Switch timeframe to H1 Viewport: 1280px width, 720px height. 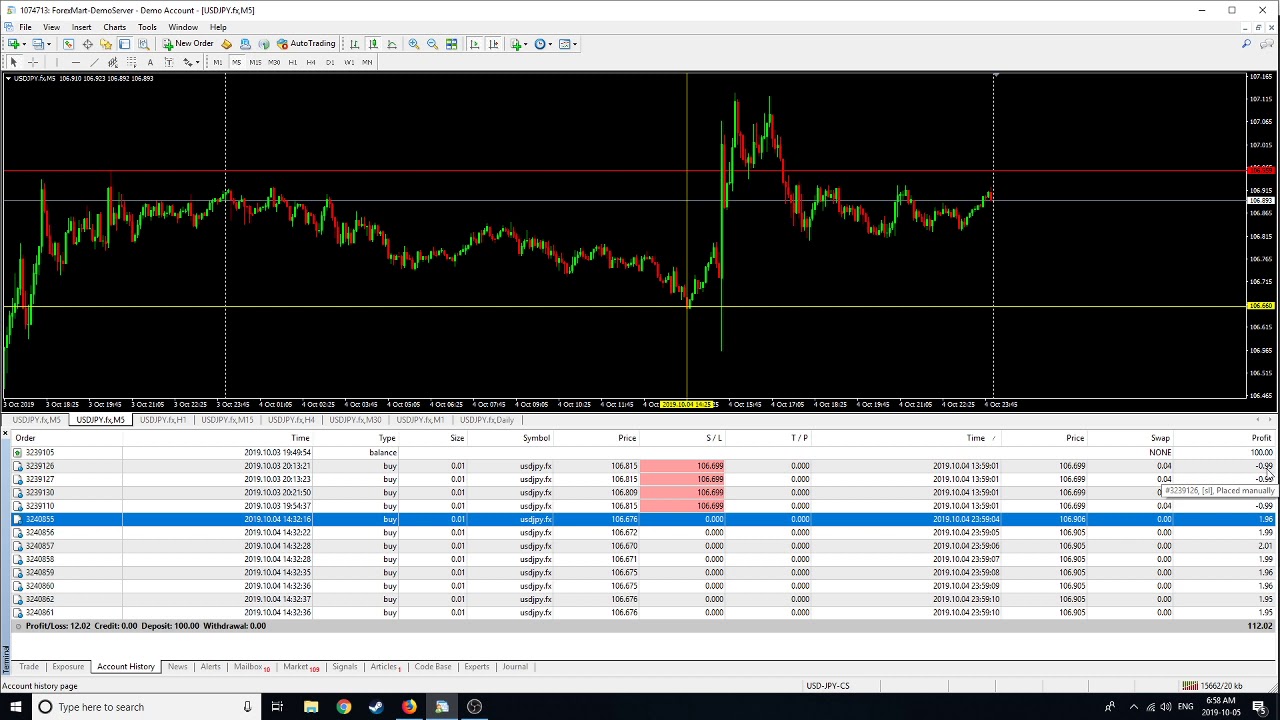tap(292, 62)
